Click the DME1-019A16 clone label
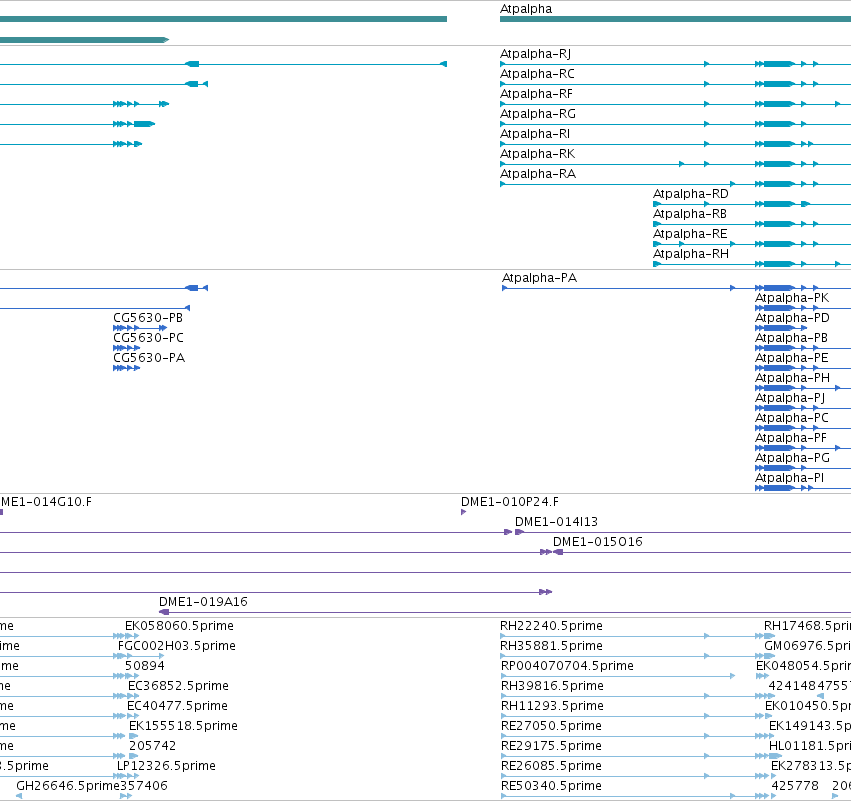The height and width of the screenshot is (801, 851). pyautogui.click(x=203, y=602)
